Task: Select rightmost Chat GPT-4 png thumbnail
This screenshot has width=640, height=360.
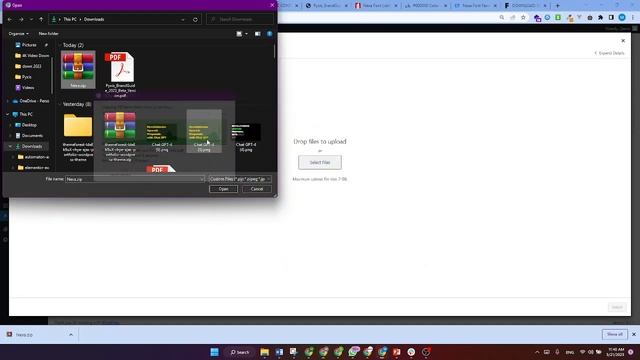Action: coord(246,138)
